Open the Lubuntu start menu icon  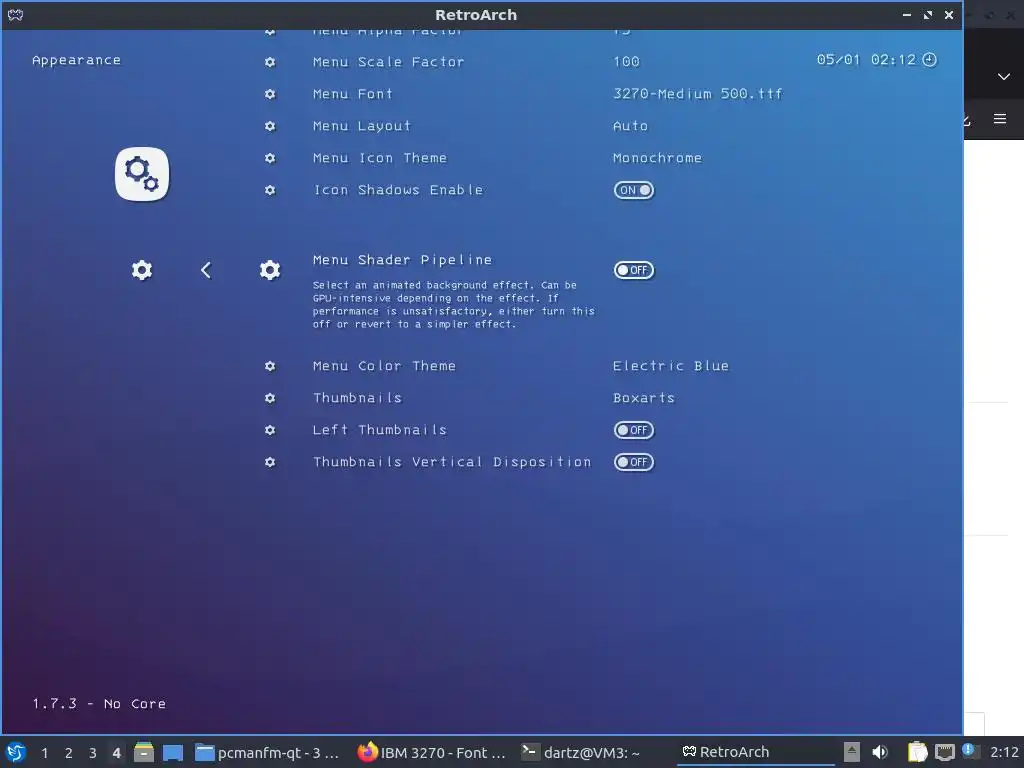pyautogui.click(x=16, y=752)
